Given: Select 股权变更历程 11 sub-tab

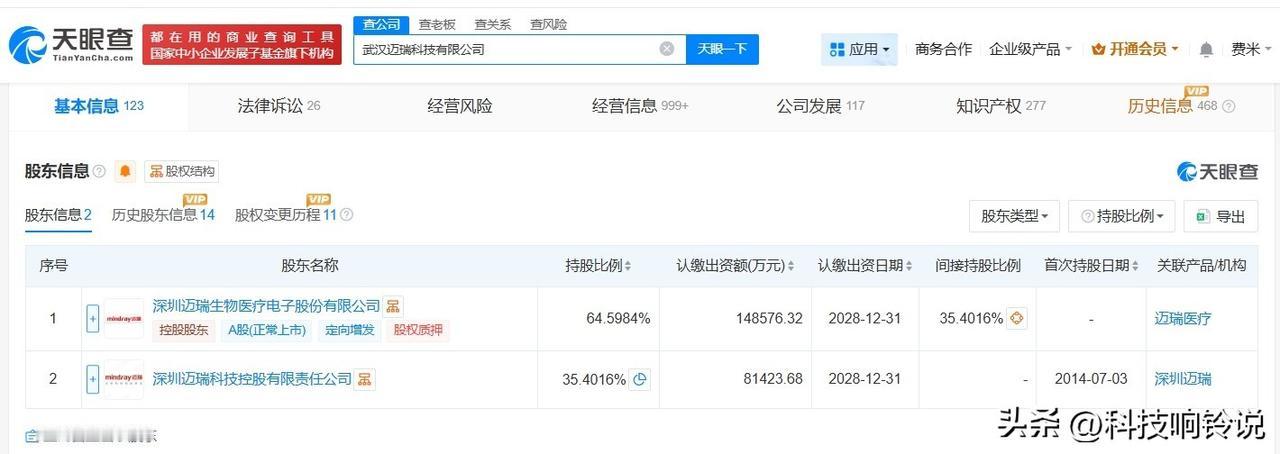Looking at the screenshot, I should click(286, 215).
